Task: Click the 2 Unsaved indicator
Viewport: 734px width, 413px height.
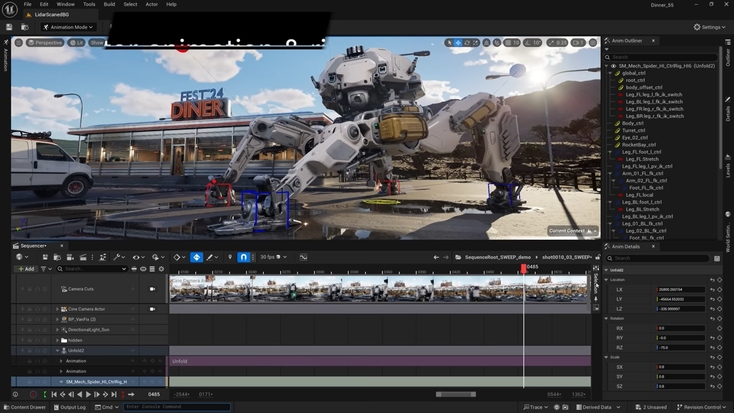Action: 651,407
